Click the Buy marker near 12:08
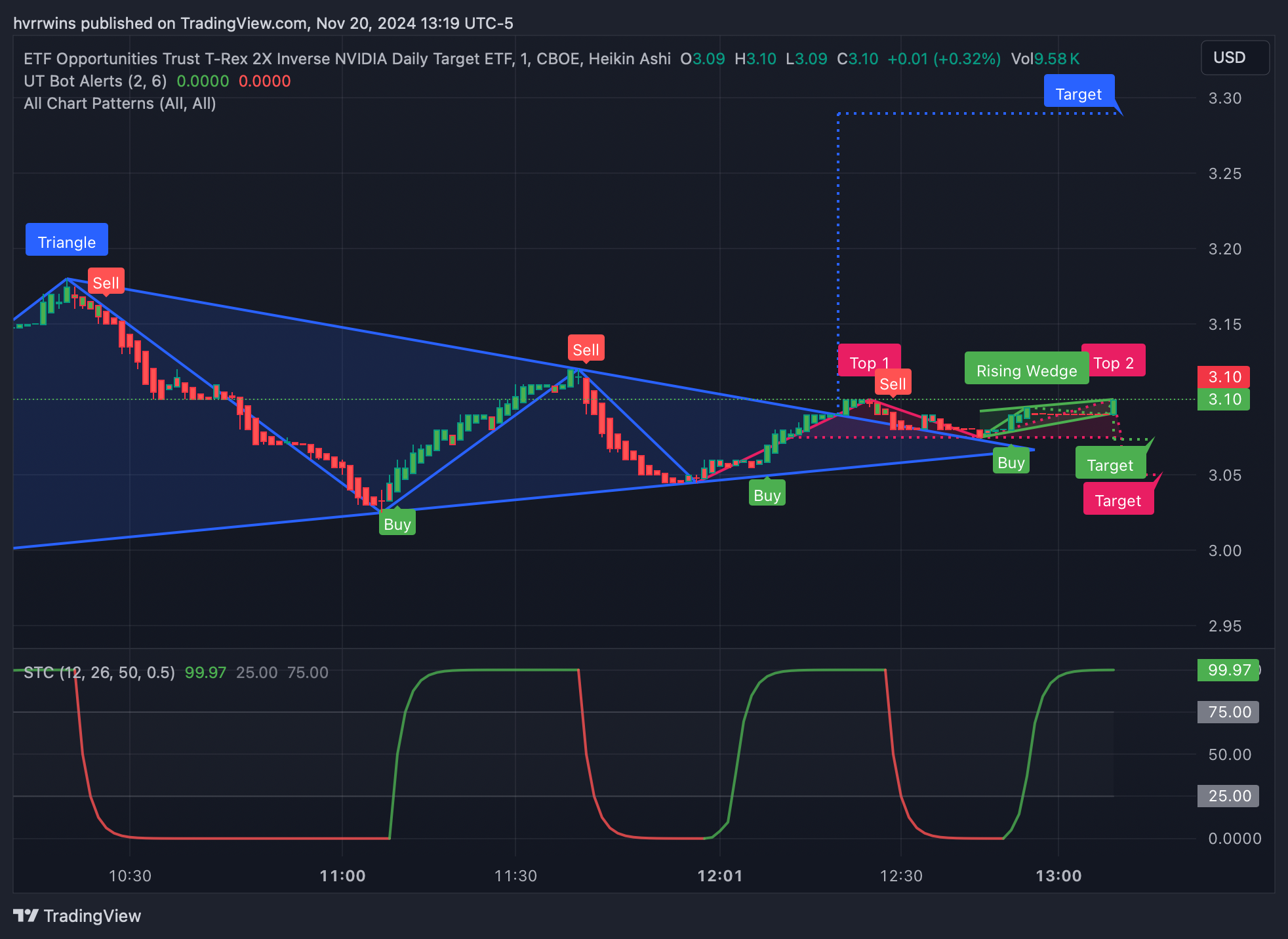This screenshot has width=1288, height=939. (767, 494)
